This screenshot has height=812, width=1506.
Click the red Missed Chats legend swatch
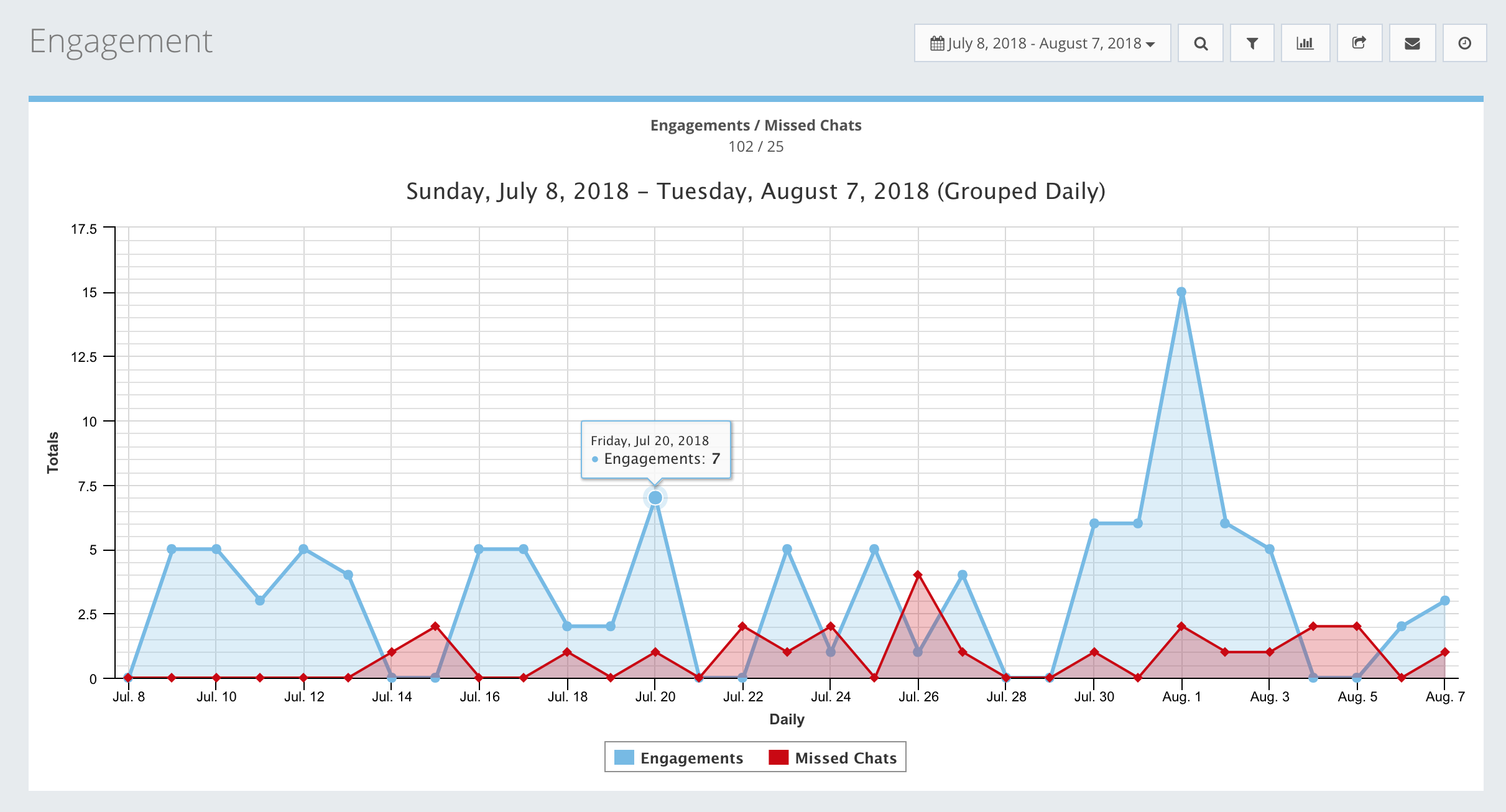[x=778, y=757]
